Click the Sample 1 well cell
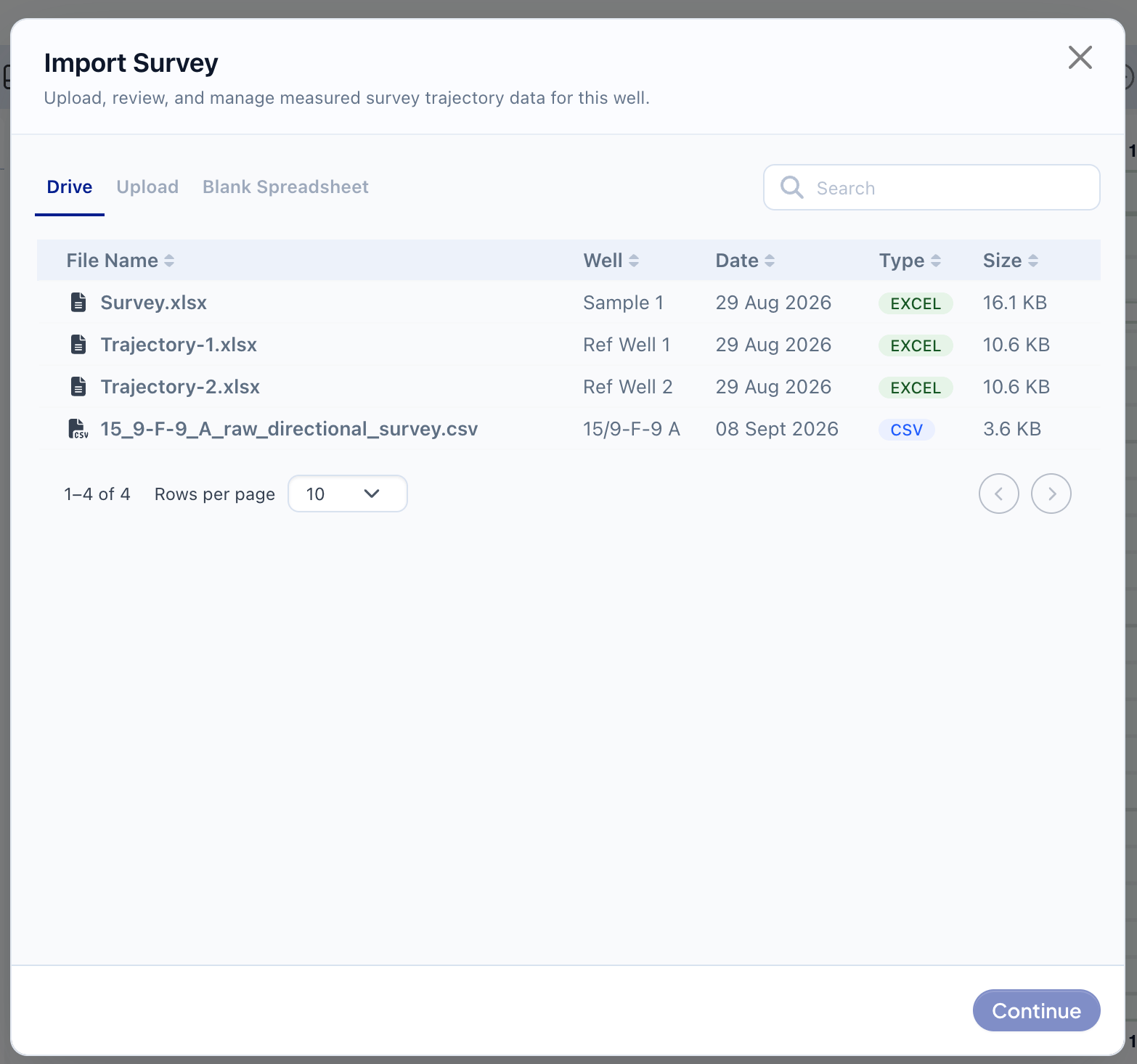 (x=623, y=303)
